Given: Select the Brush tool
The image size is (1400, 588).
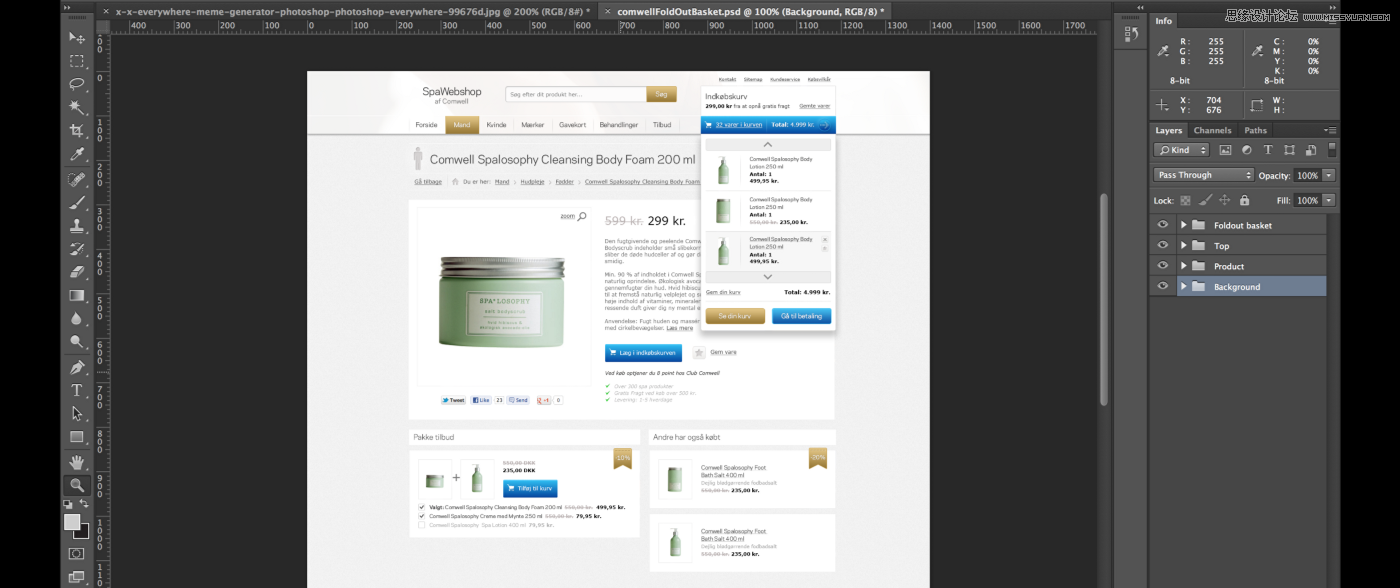Looking at the screenshot, I should (x=77, y=203).
